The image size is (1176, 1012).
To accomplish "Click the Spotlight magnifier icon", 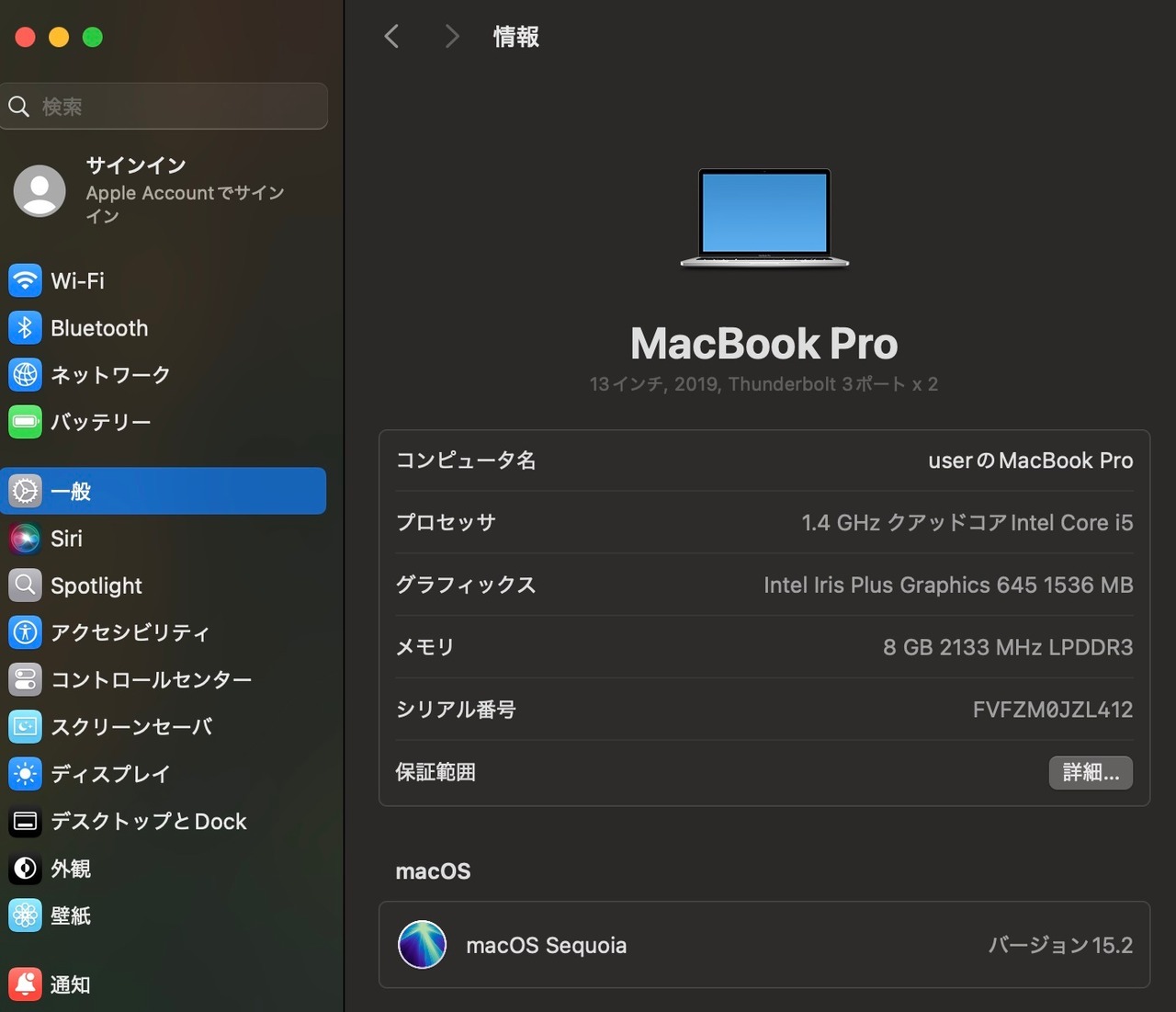I will pyautogui.click(x=25, y=585).
